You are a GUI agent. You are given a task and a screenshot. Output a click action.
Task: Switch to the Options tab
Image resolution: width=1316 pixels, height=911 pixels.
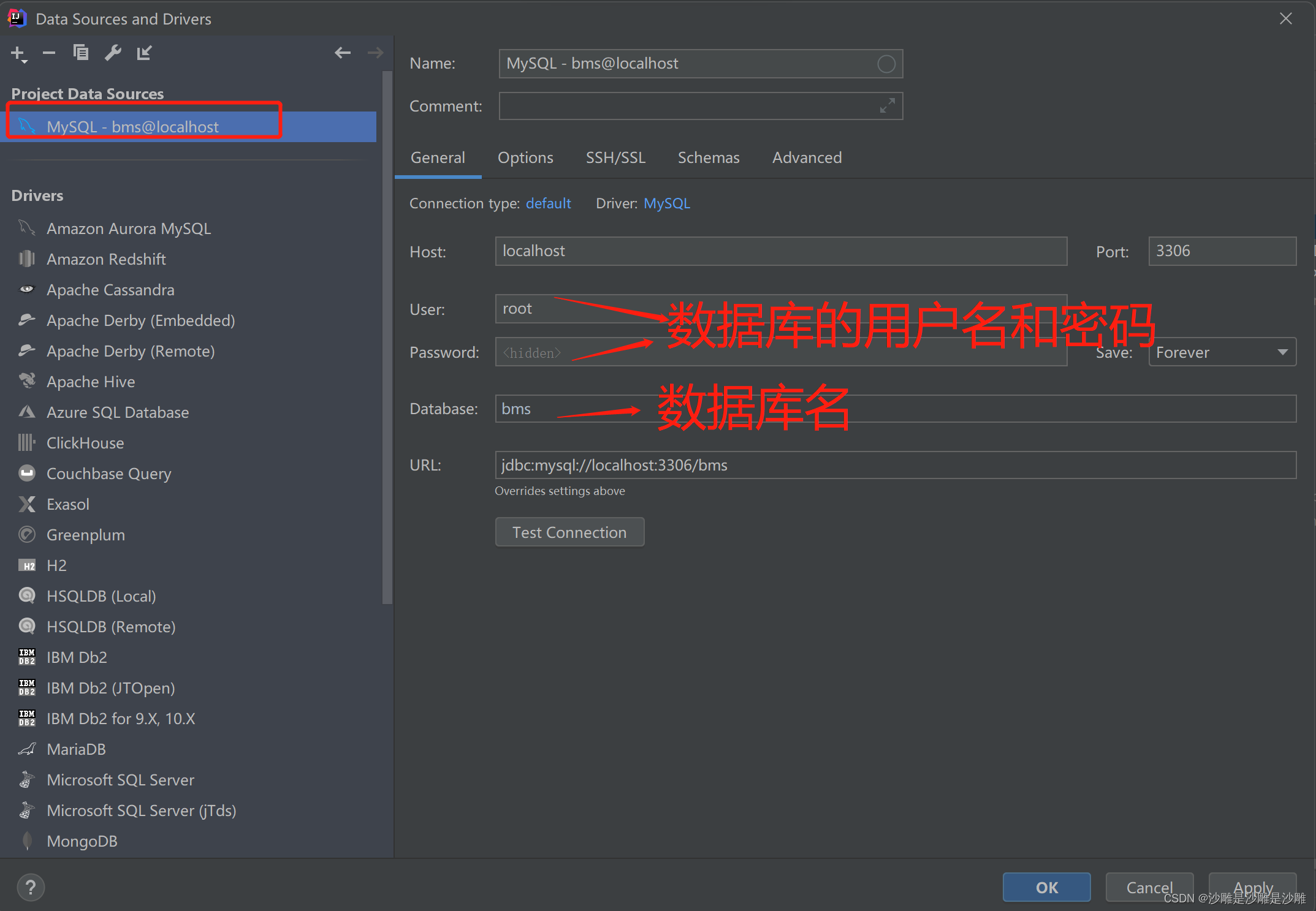click(525, 158)
